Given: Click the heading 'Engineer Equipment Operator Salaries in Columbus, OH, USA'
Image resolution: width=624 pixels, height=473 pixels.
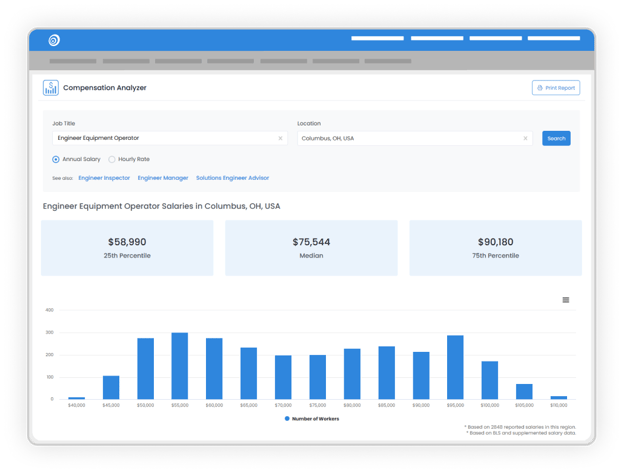Looking at the screenshot, I should [x=162, y=206].
